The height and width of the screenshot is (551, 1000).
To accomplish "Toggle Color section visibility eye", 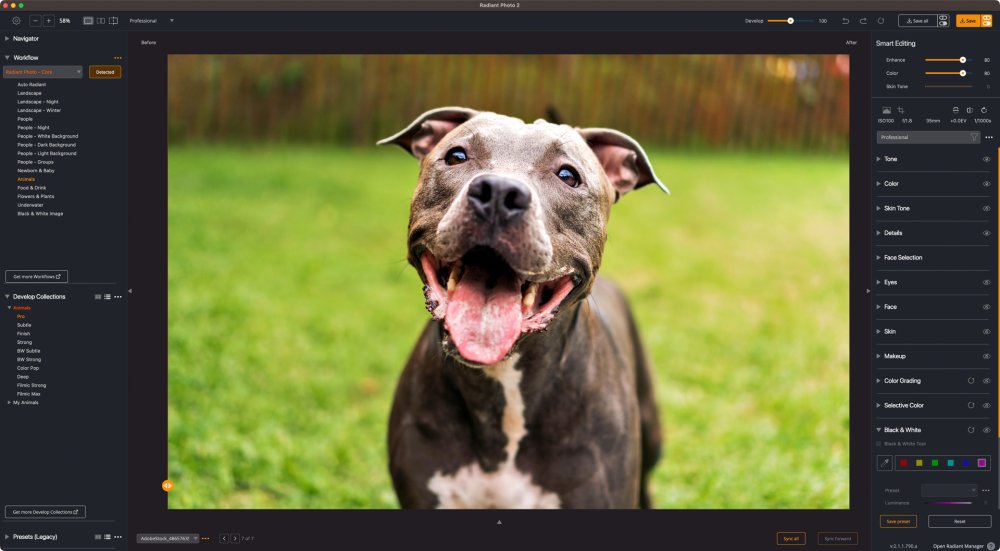I will pos(987,184).
